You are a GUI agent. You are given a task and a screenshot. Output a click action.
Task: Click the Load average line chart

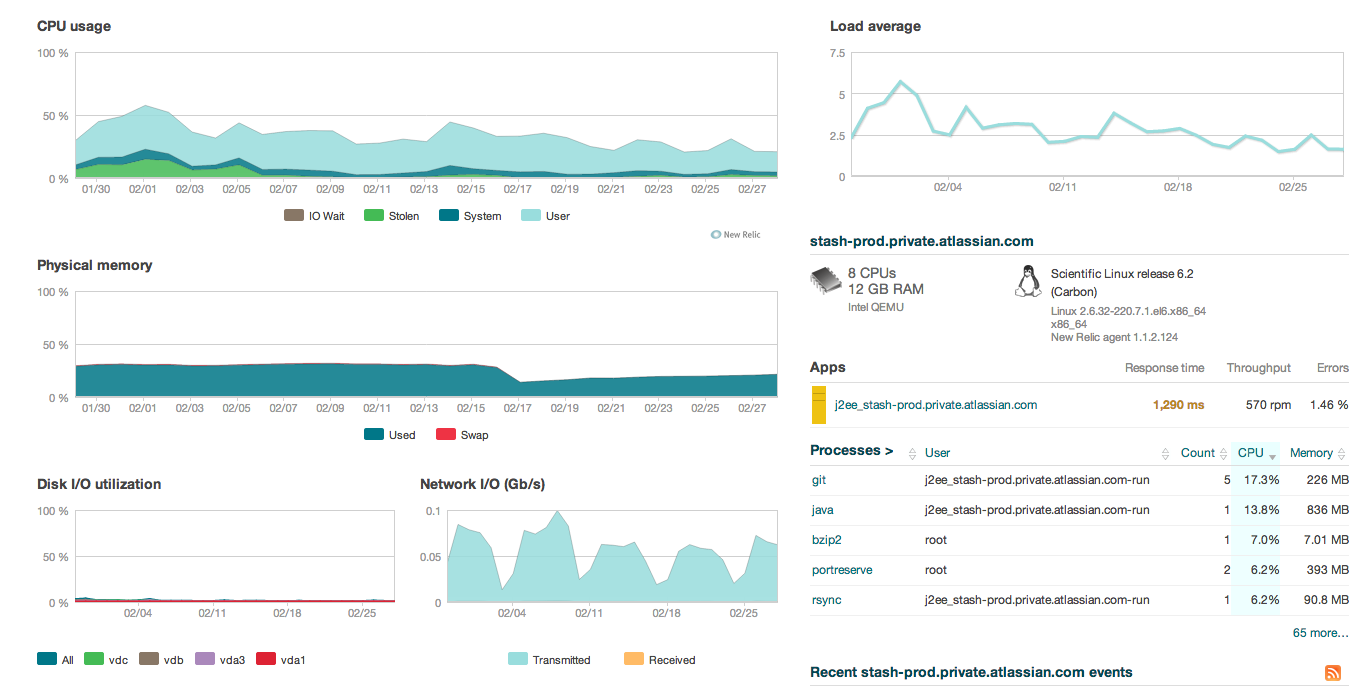pos(1096,114)
